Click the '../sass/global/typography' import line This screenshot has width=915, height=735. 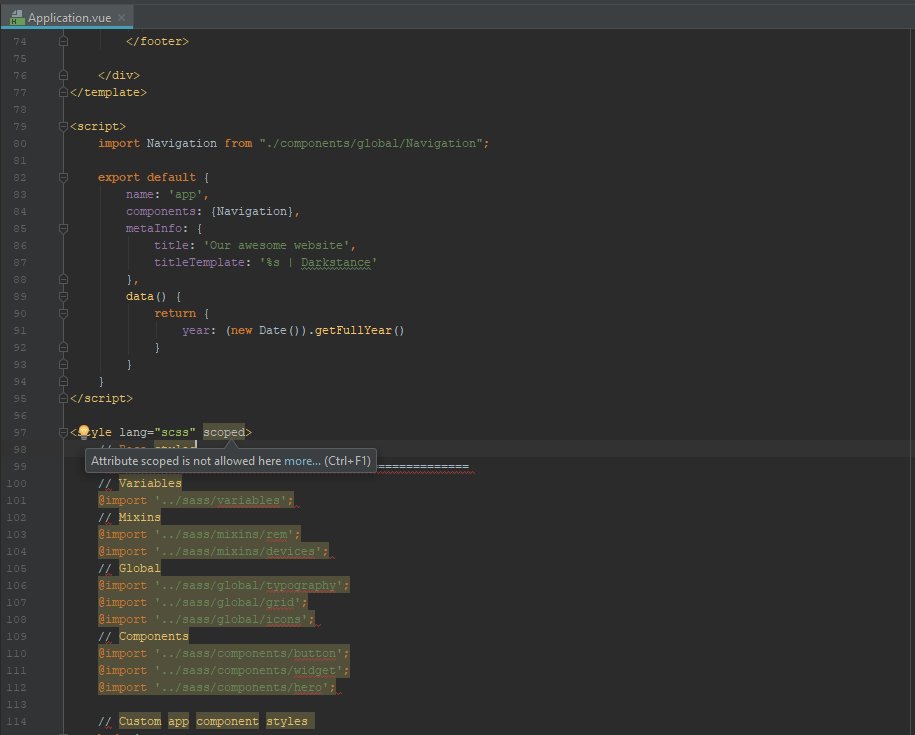[224, 585]
